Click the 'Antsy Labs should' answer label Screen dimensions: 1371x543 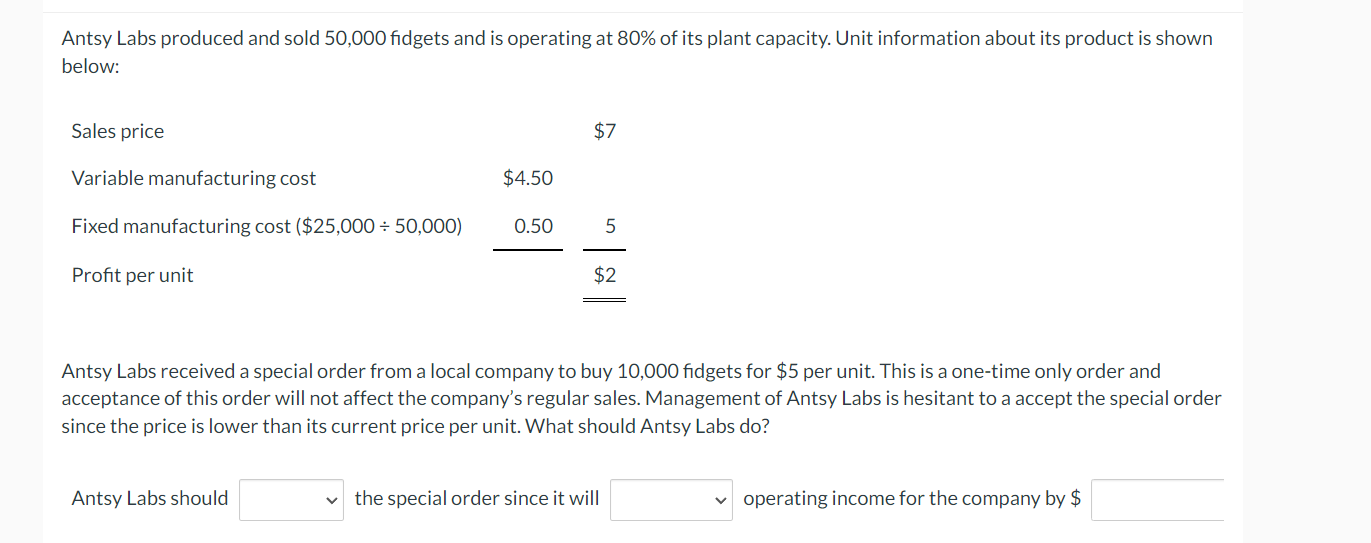click(150, 498)
